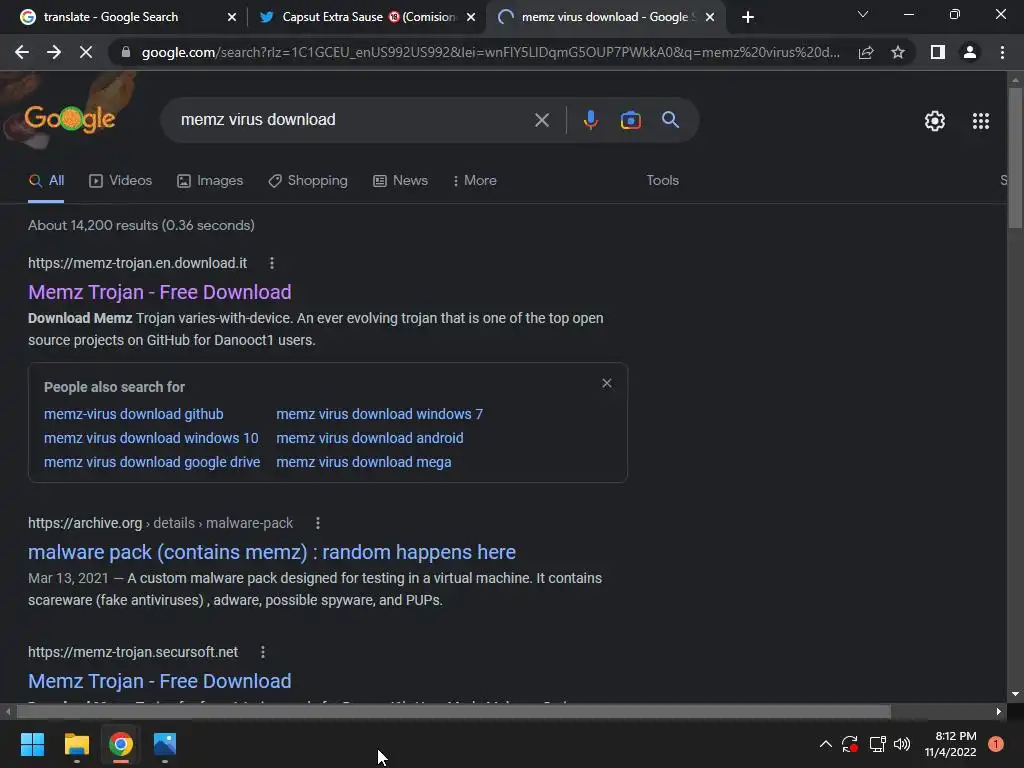Open notification center badge

click(995, 744)
